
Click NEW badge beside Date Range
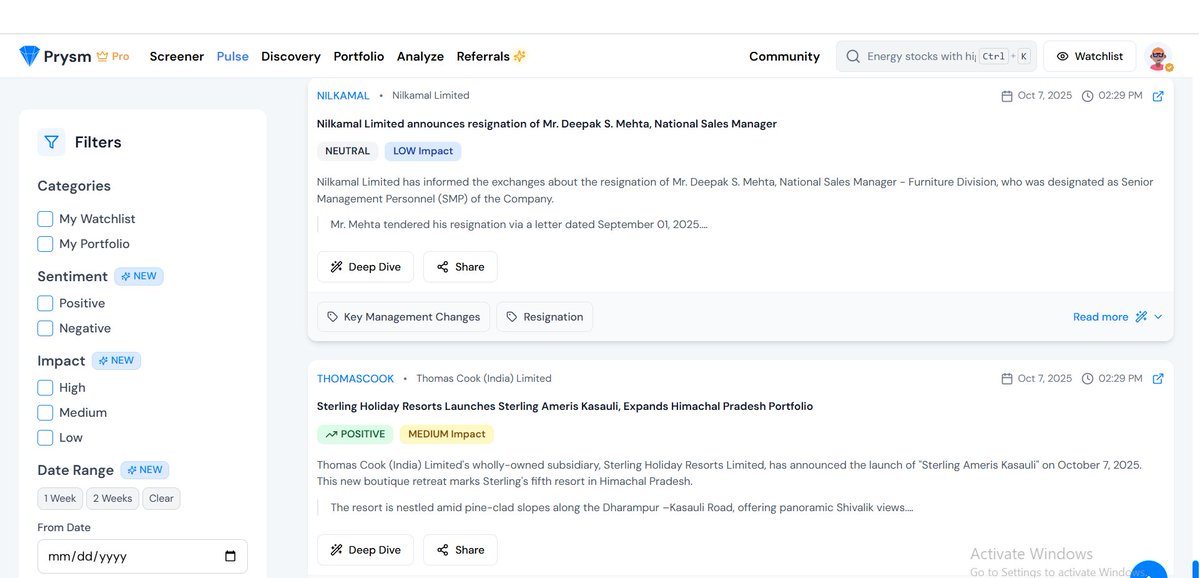[145, 470]
